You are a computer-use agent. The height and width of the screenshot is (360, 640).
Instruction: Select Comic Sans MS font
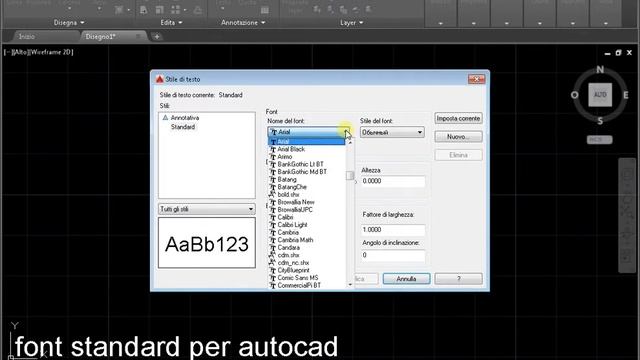point(298,278)
